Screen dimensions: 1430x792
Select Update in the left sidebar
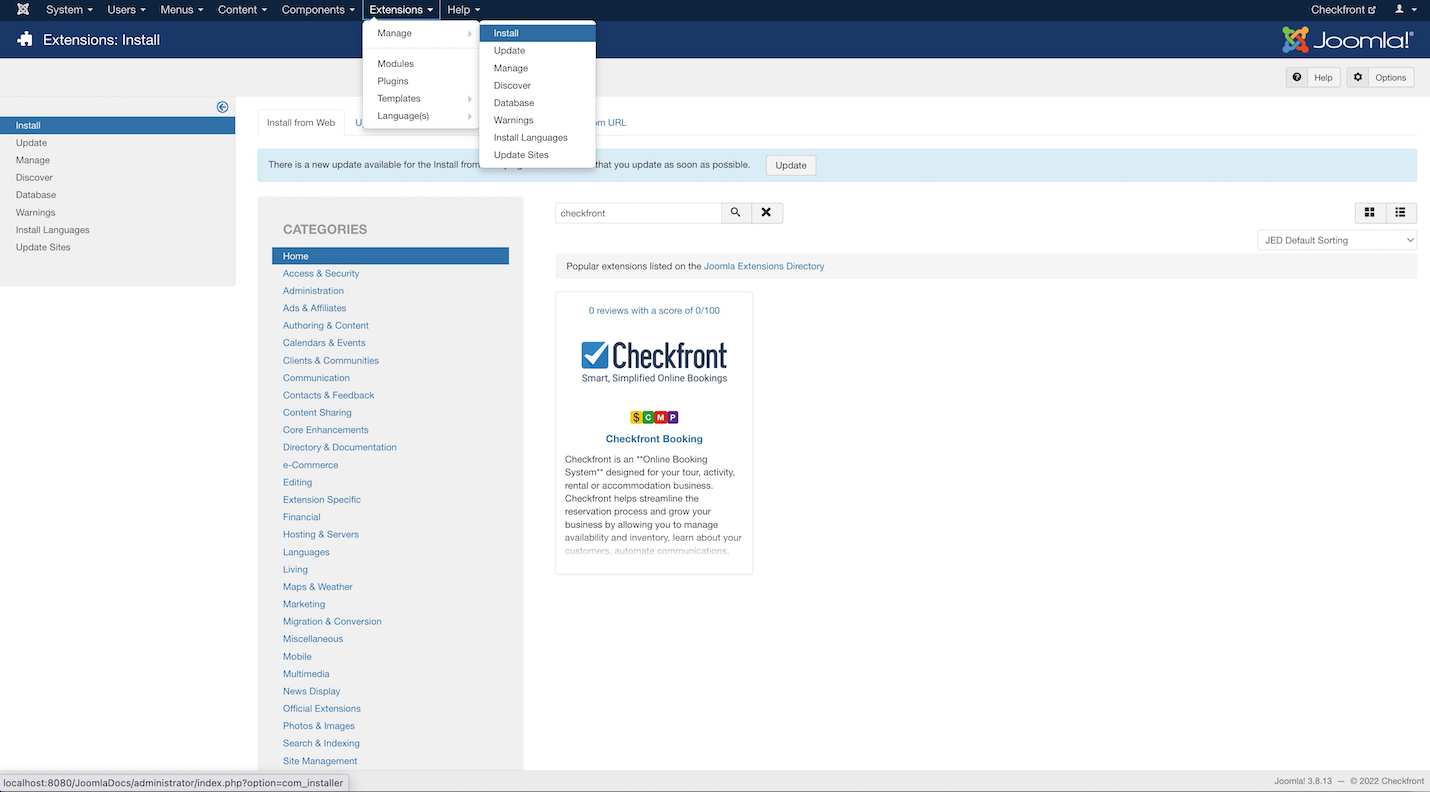(x=117, y=143)
